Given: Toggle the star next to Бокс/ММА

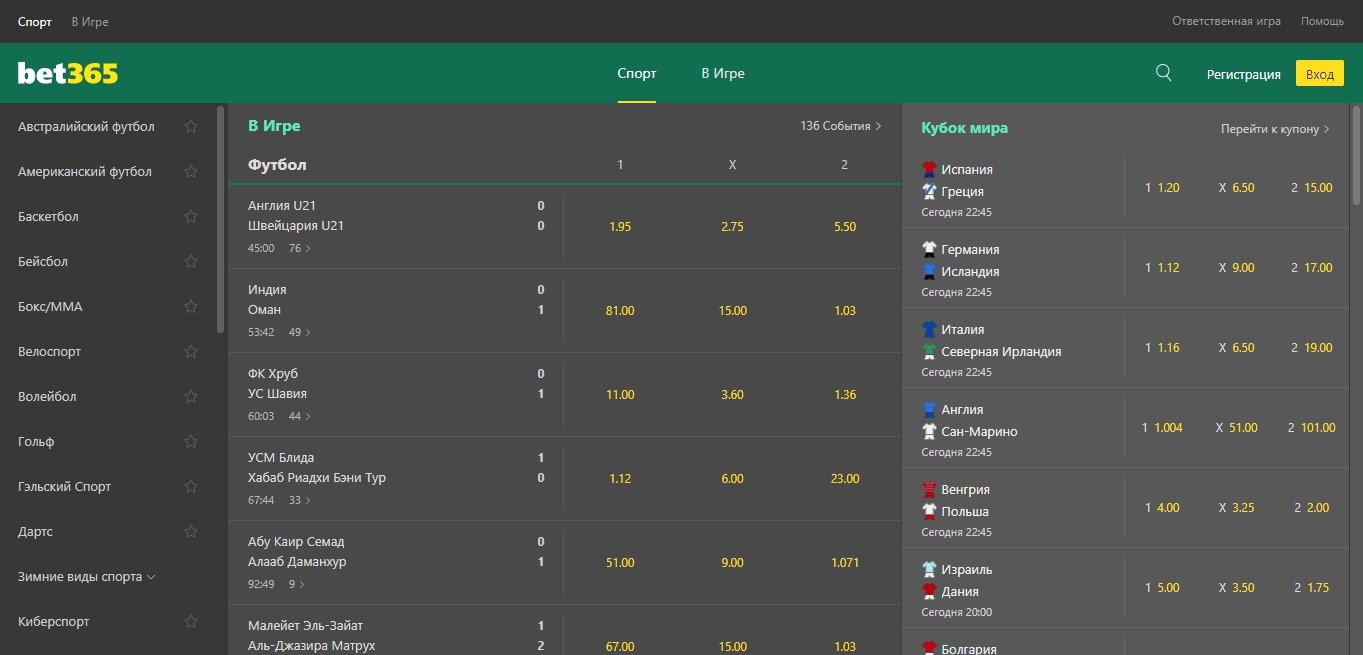Looking at the screenshot, I should (x=191, y=307).
